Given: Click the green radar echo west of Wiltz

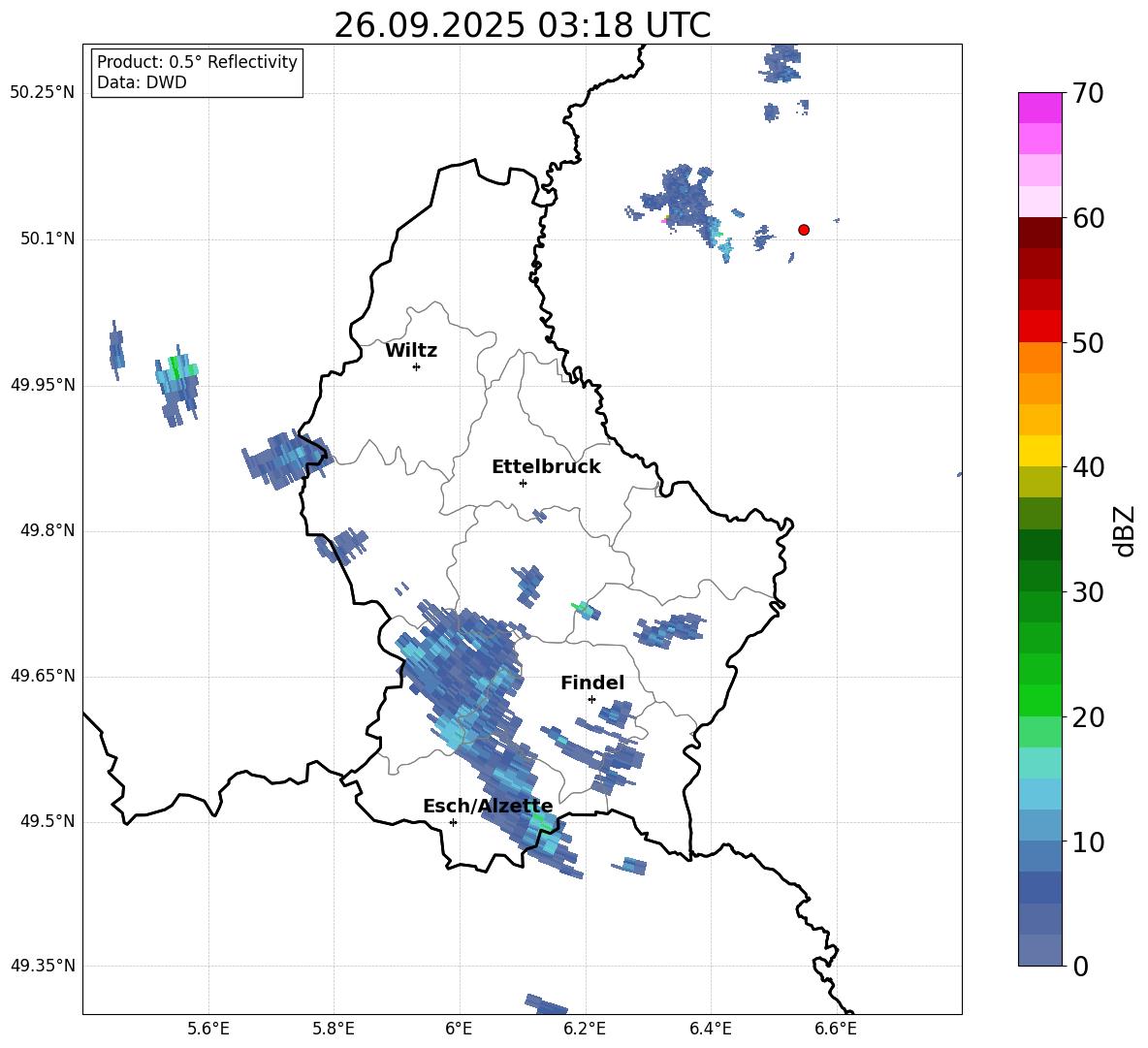Looking at the screenshot, I should click(x=175, y=365).
